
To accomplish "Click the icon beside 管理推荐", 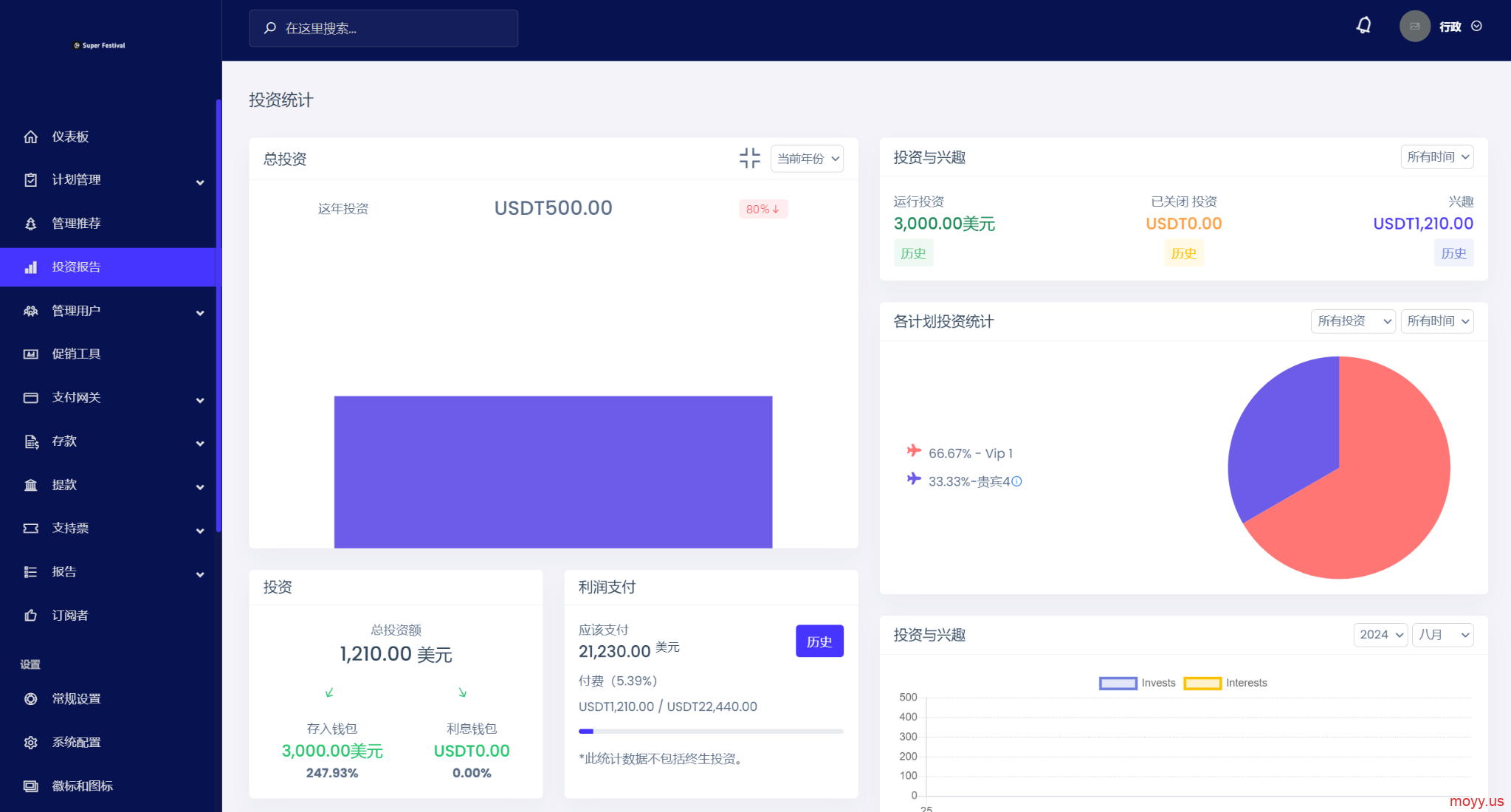I will (30, 224).
